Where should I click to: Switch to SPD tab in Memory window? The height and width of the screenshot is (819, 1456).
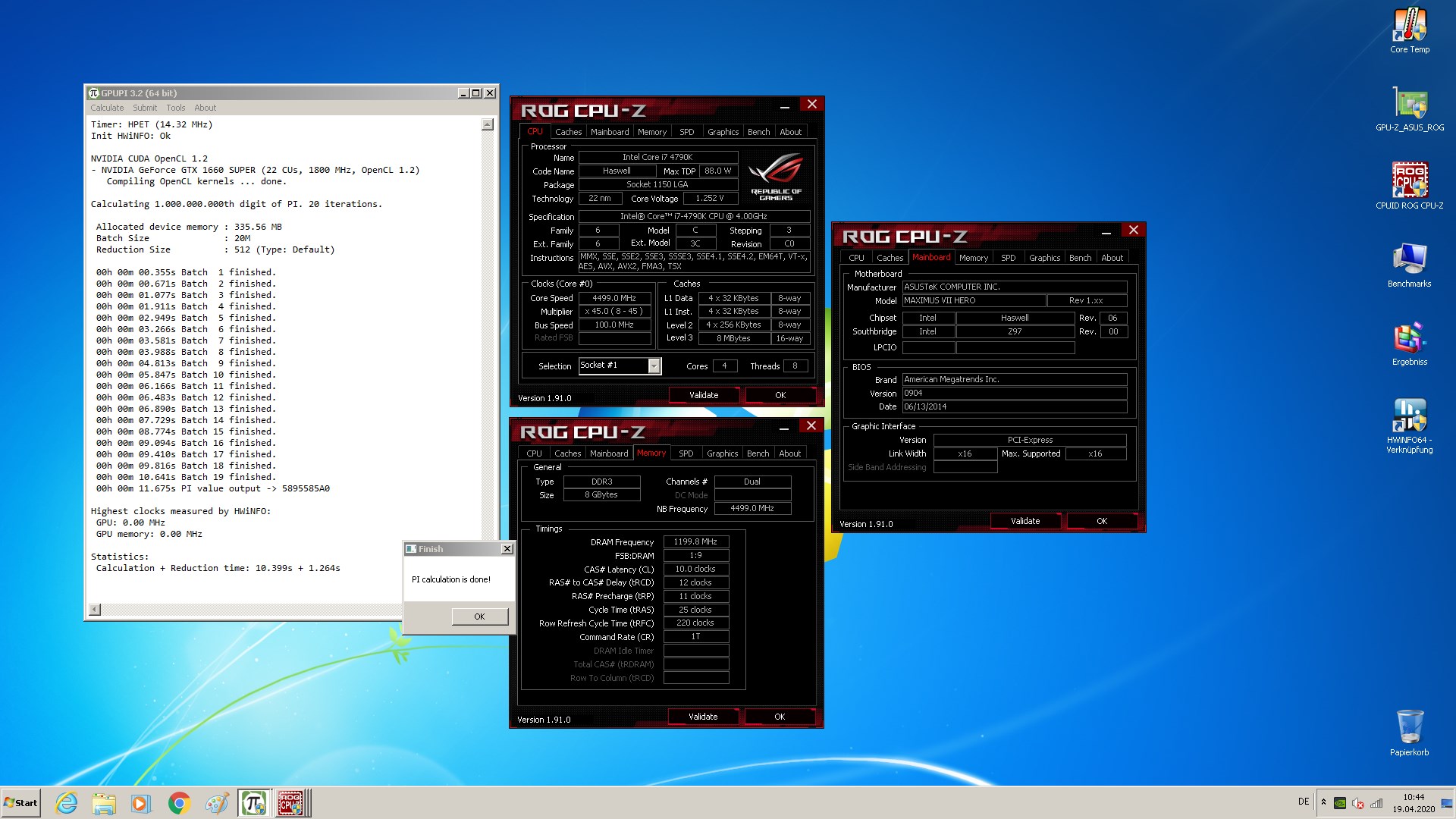[686, 453]
